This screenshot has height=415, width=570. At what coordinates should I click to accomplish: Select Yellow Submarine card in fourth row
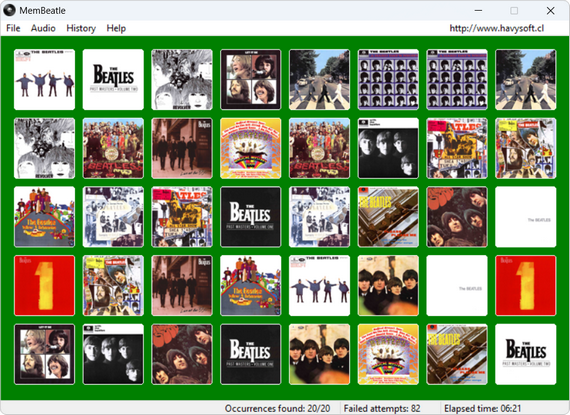point(251,286)
